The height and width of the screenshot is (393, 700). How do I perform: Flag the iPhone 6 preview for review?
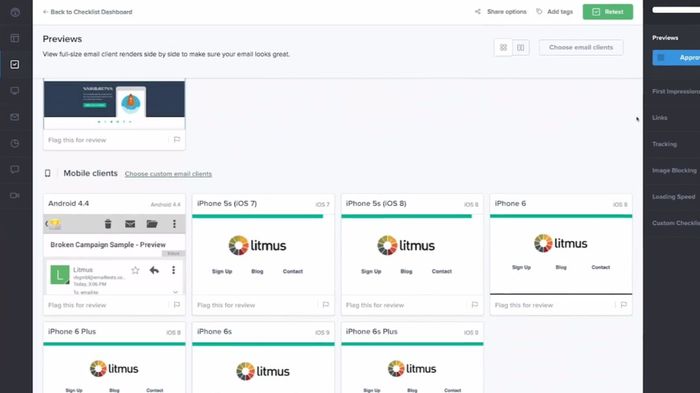point(623,305)
